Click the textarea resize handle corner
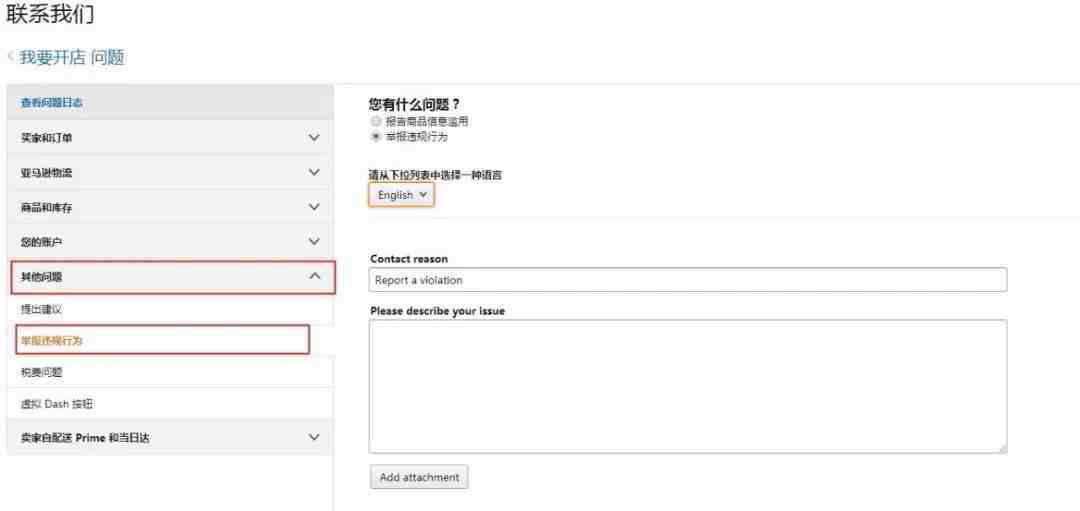 (x=1002, y=448)
